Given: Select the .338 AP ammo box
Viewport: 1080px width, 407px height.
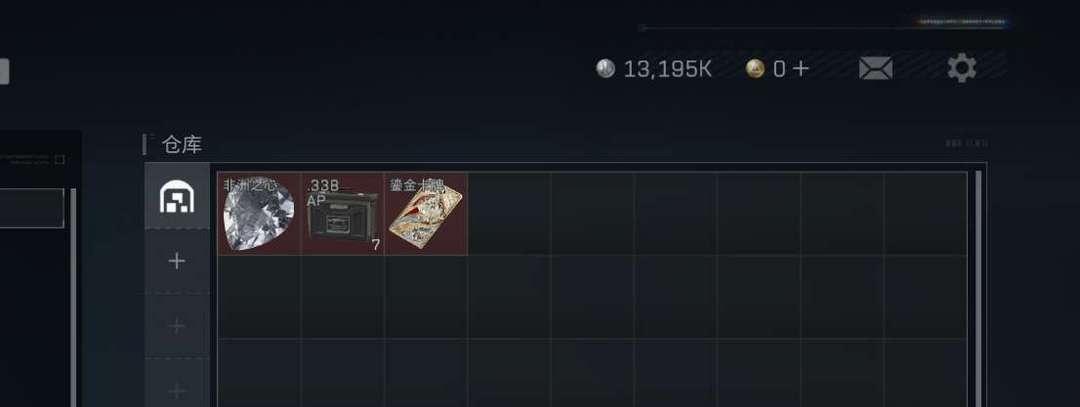Looking at the screenshot, I should (342, 213).
